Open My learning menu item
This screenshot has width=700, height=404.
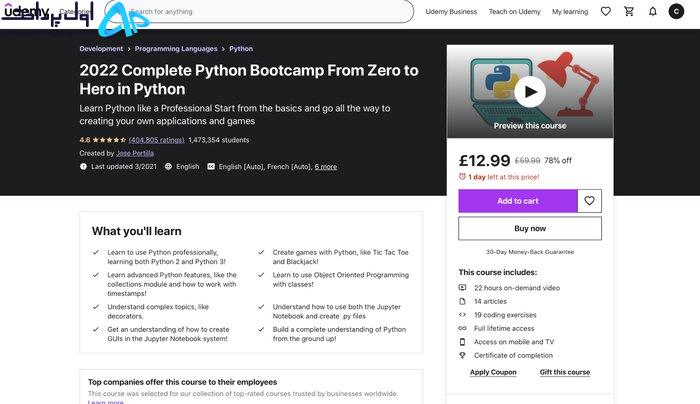pyautogui.click(x=570, y=12)
